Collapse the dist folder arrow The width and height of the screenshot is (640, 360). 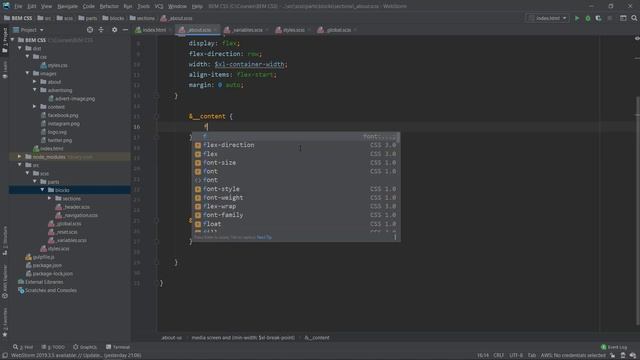pos(20,48)
